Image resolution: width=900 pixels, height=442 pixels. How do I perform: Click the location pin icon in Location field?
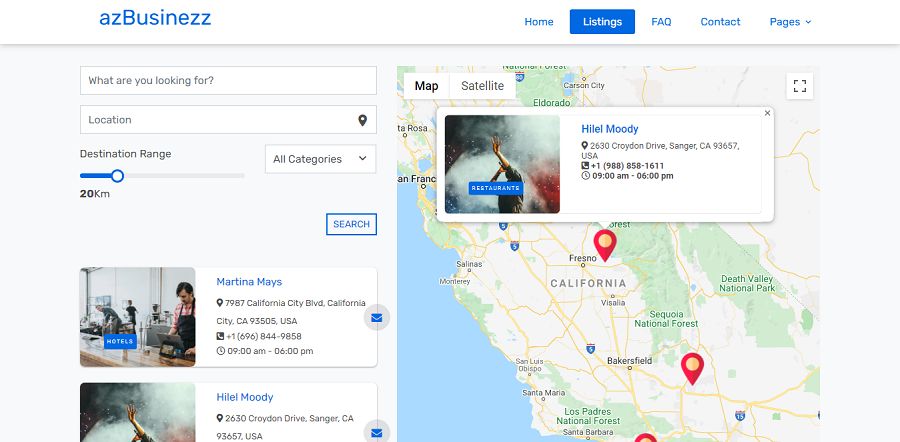(362, 120)
